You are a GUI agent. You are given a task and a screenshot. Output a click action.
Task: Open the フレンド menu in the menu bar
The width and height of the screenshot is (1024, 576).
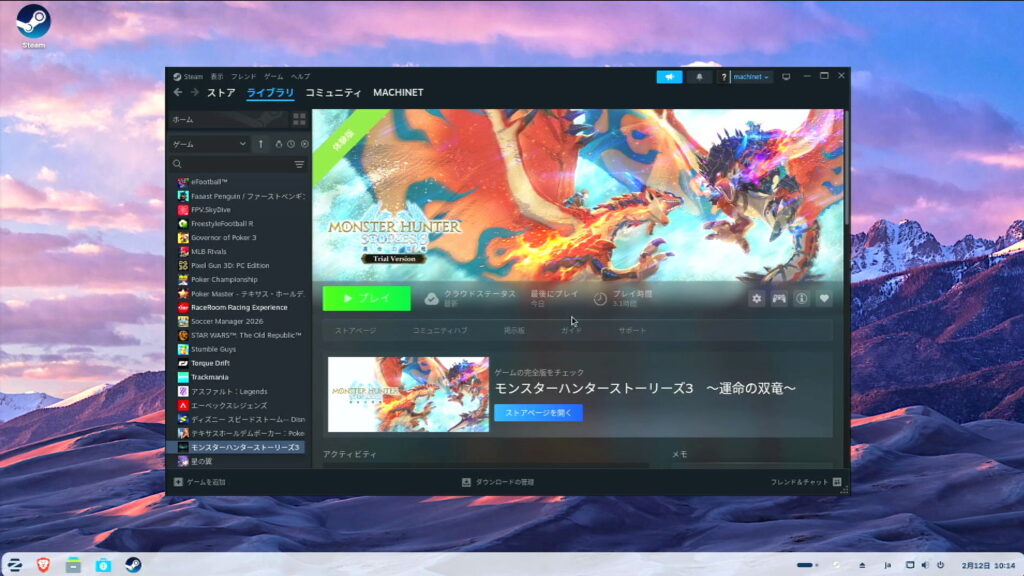[243, 77]
